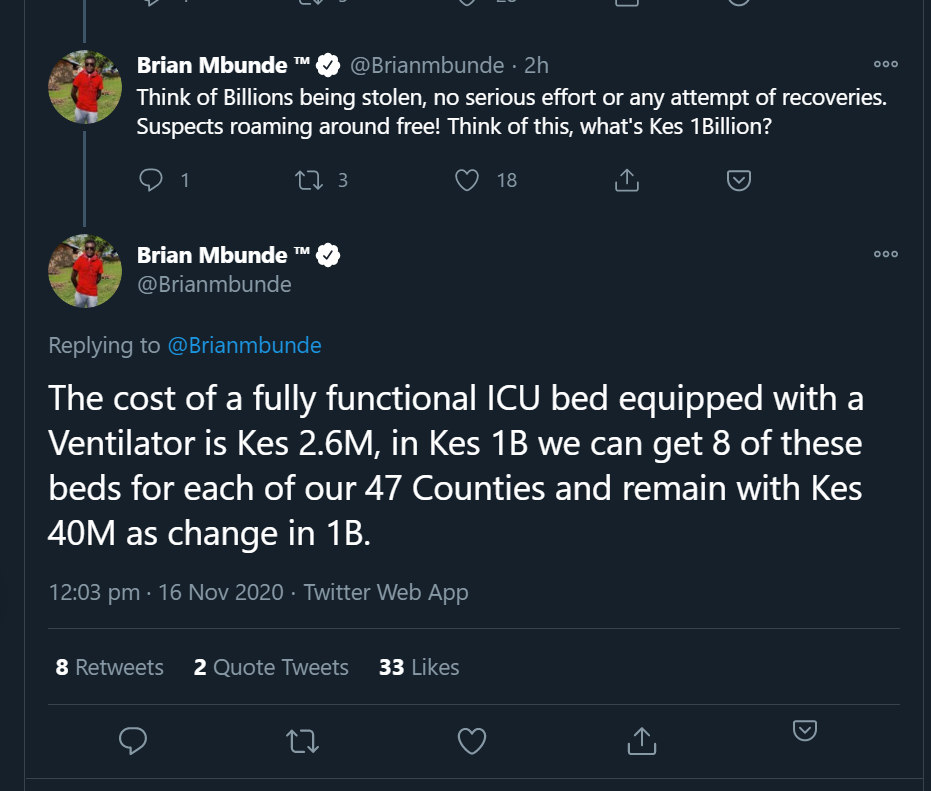The height and width of the screenshot is (791, 931).
Task: Open the @Brianmbunde mention in Replying to
Action: tap(244, 346)
